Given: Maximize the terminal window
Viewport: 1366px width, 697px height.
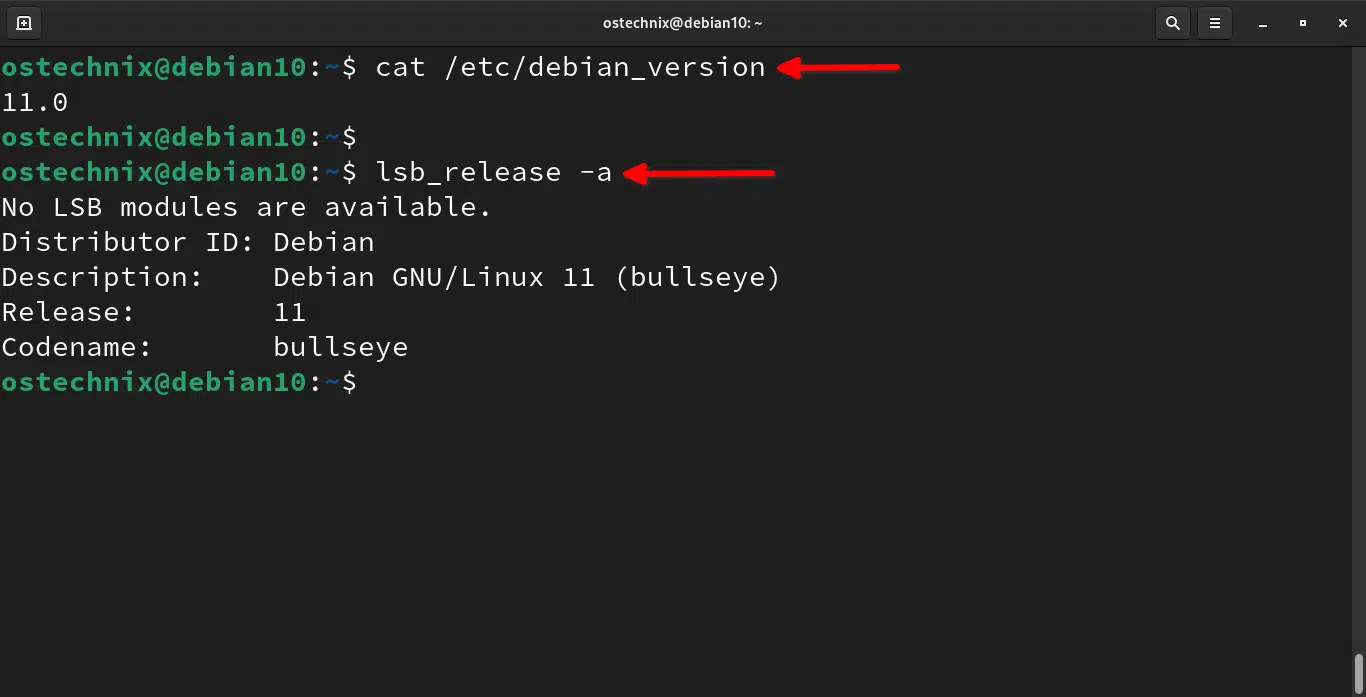Looking at the screenshot, I should point(1302,22).
